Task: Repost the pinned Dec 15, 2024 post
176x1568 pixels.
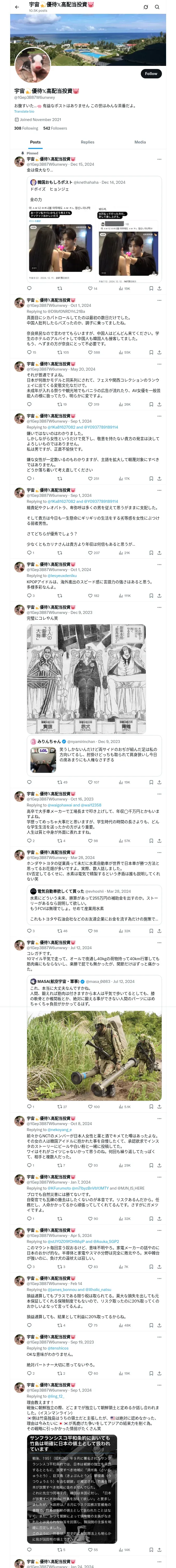Action: 59,289
